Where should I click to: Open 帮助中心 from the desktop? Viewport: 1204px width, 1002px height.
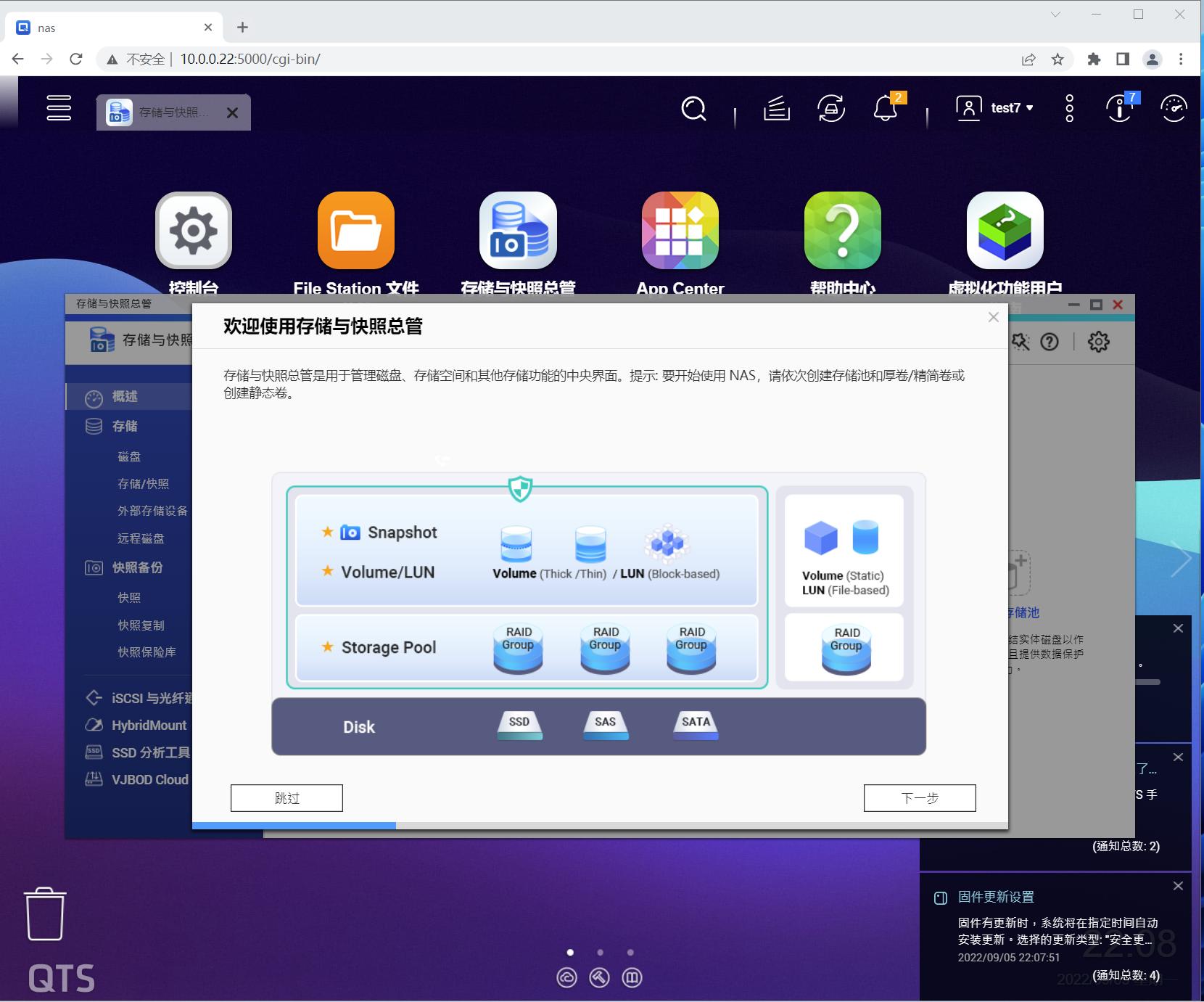point(844,231)
